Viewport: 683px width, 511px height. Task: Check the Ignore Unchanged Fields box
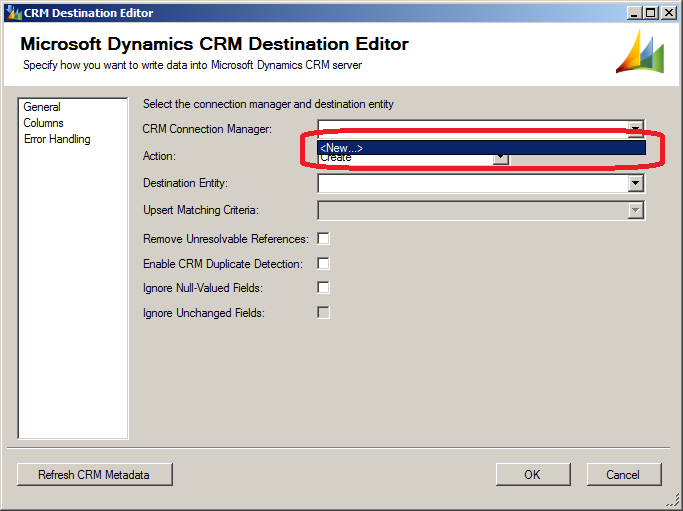pos(323,313)
